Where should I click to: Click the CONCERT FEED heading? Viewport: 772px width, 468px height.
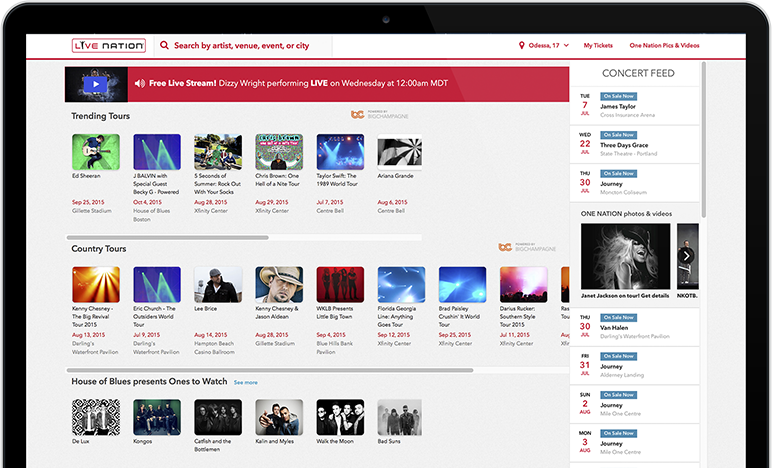pos(638,73)
